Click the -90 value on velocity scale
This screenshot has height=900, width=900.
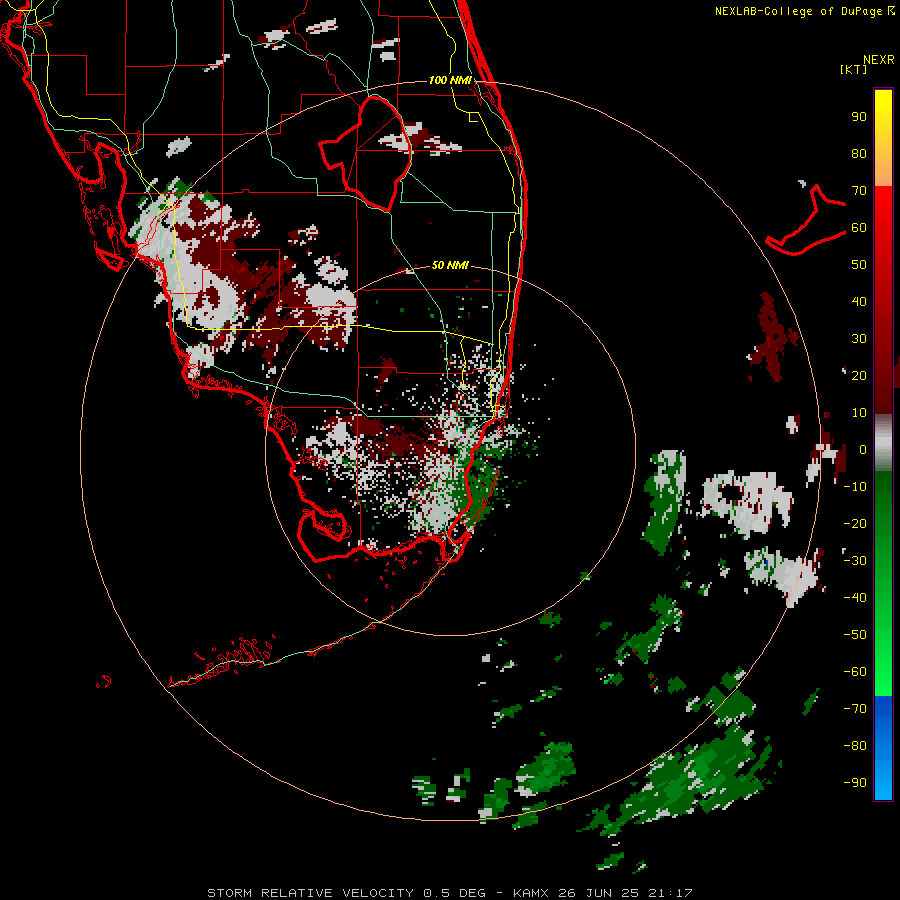[855, 783]
